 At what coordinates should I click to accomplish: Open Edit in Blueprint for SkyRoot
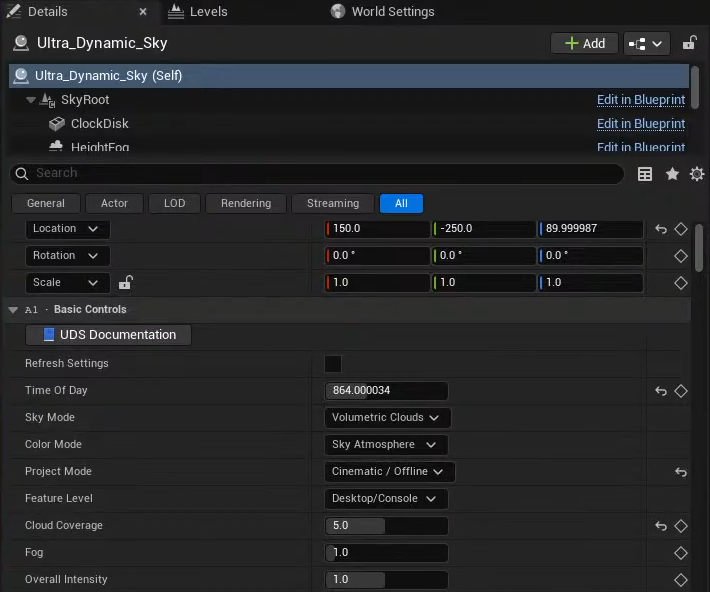pyautogui.click(x=641, y=100)
